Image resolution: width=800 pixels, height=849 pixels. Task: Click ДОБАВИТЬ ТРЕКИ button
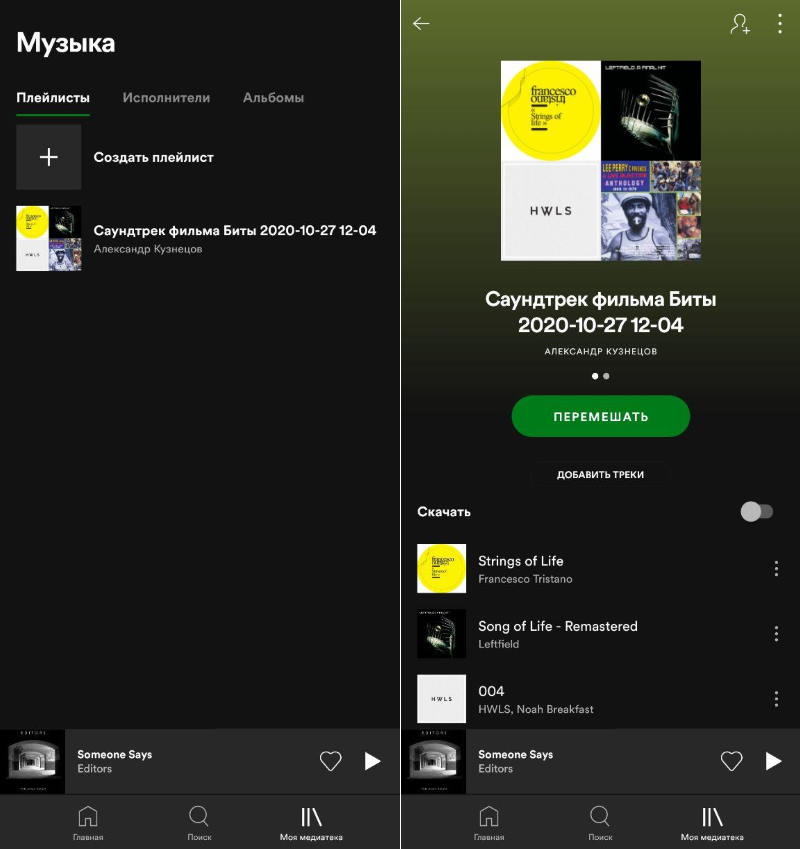click(x=600, y=474)
